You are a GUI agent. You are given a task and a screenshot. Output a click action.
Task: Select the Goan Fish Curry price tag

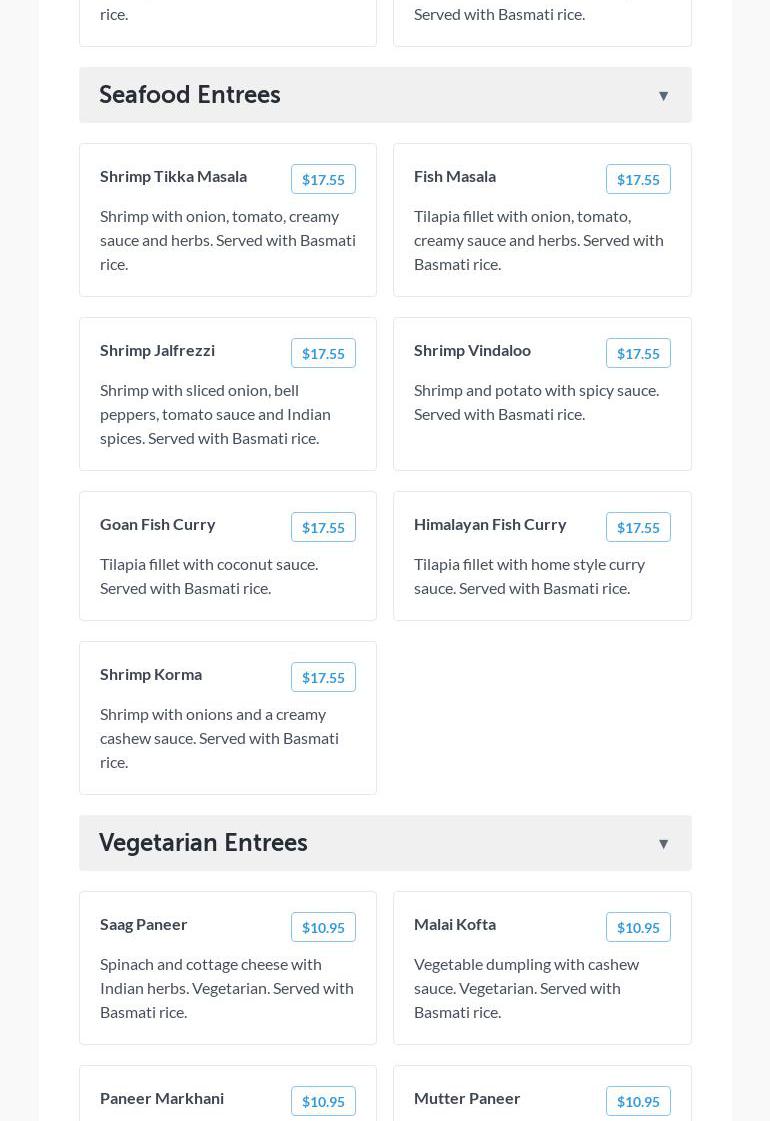point(323,528)
